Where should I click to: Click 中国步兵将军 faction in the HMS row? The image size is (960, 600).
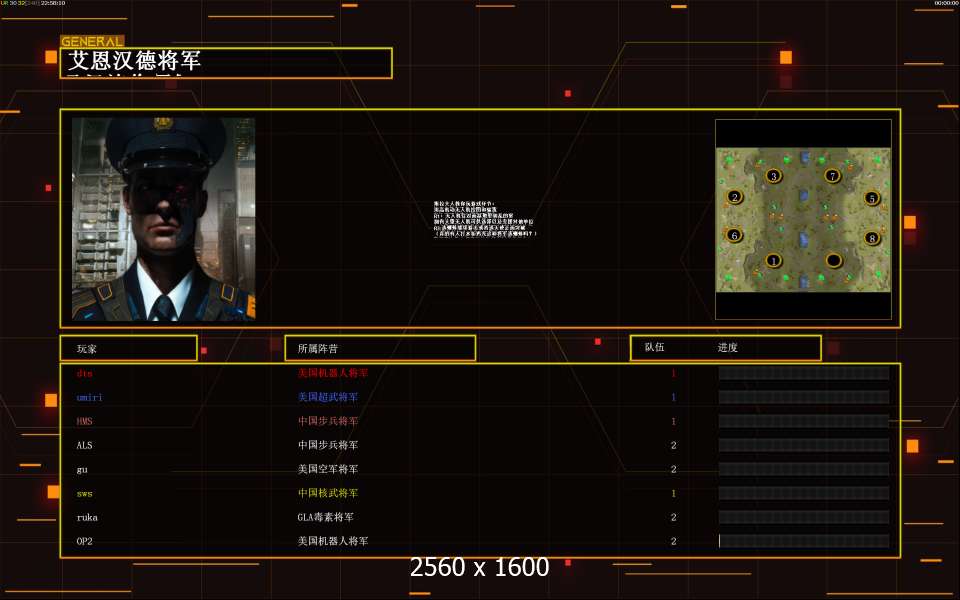coord(328,421)
